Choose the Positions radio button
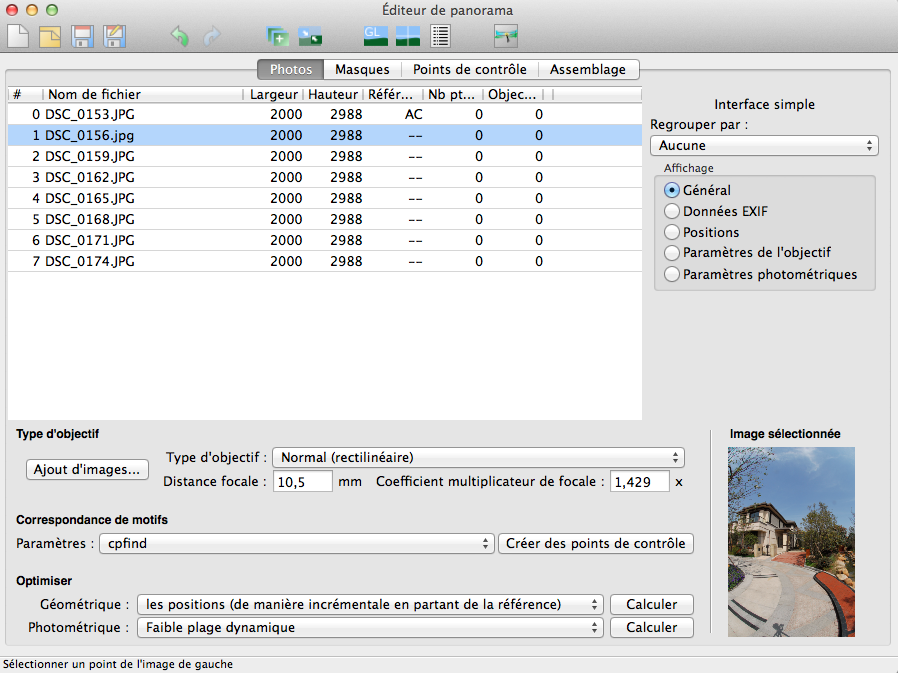Screen dimensions: 898x673 pyautogui.click(x=673, y=232)
